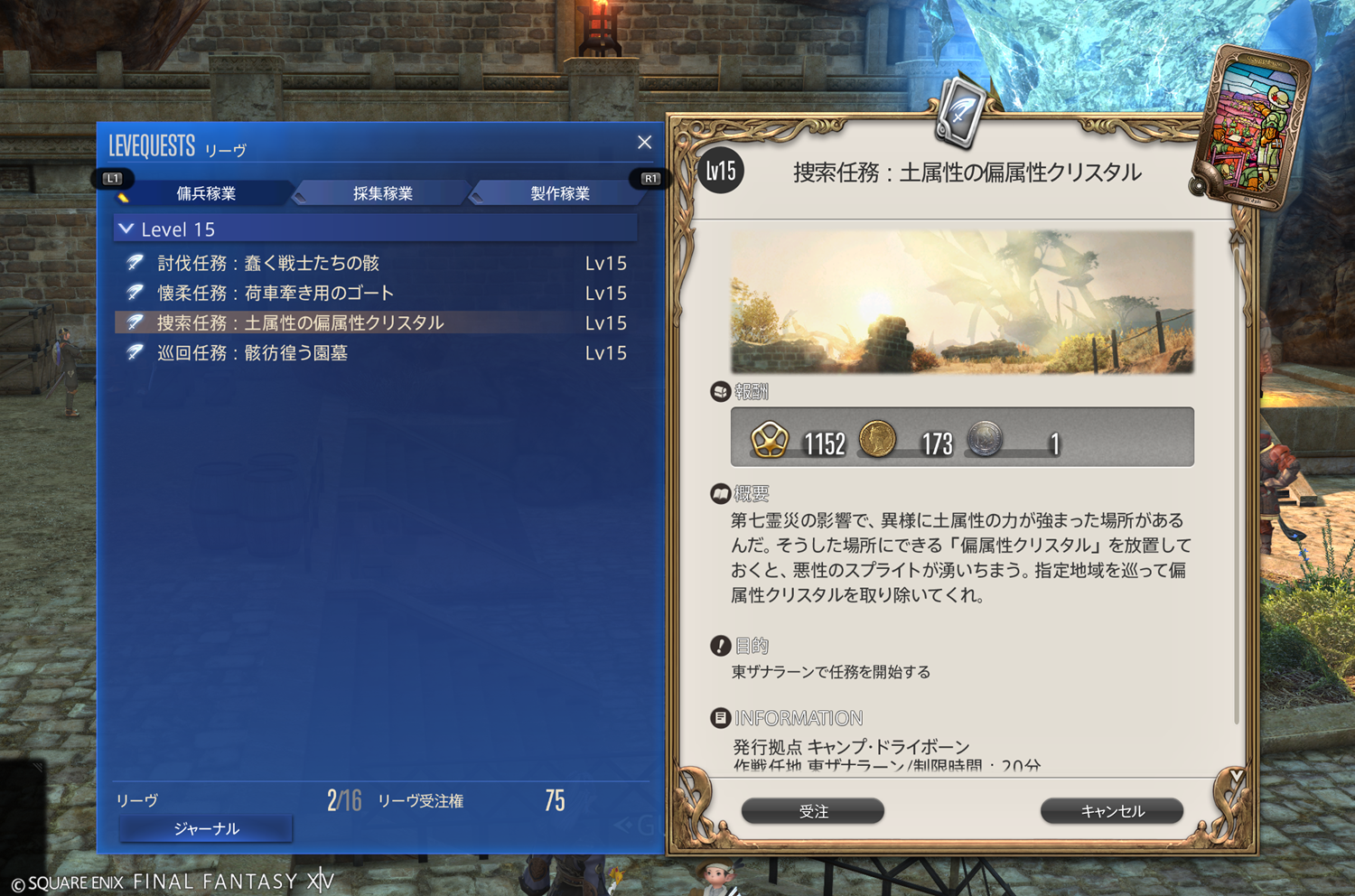This screenshot has width=1355, height=896.
Task: Click feather icon beside 懐柔任務 levequest
Action: point(135,293)
